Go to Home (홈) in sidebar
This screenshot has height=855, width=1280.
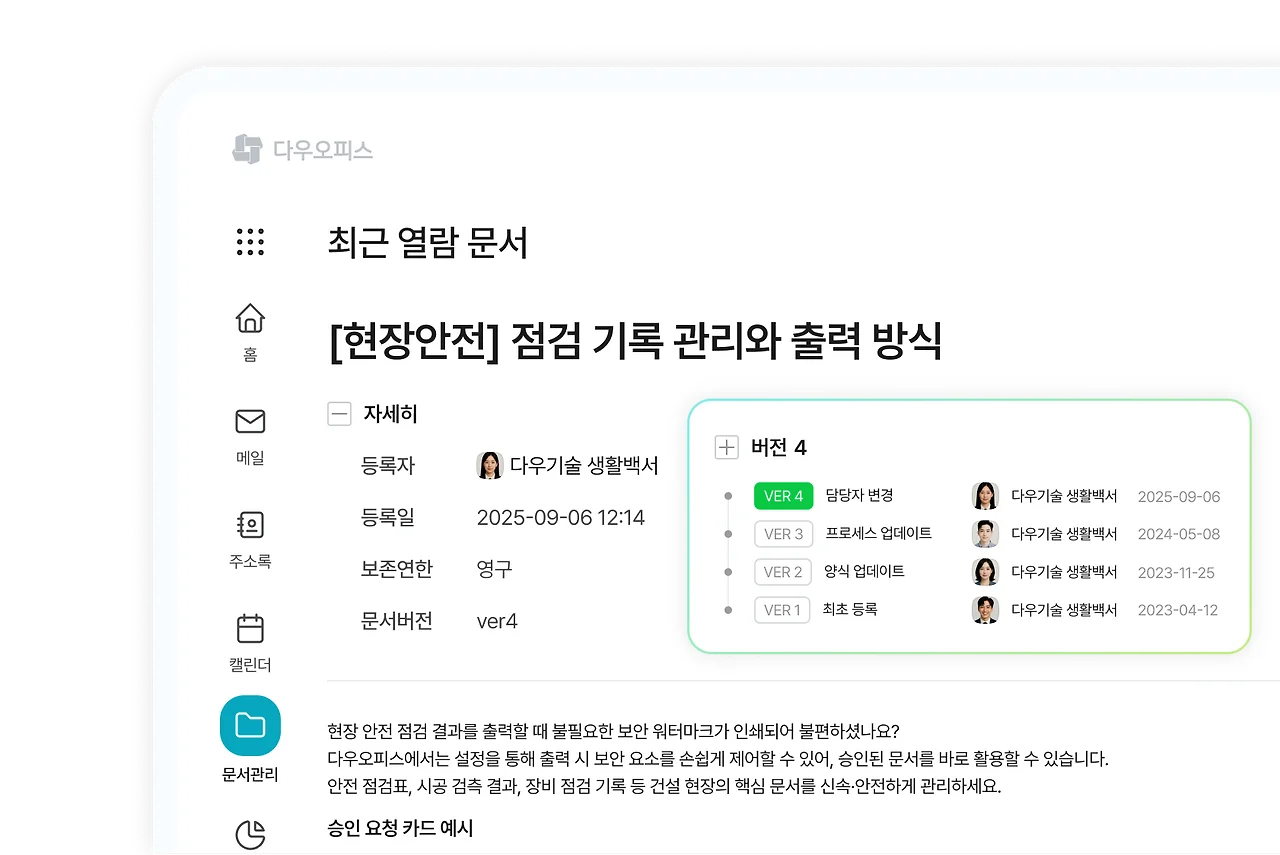(250, 319)
